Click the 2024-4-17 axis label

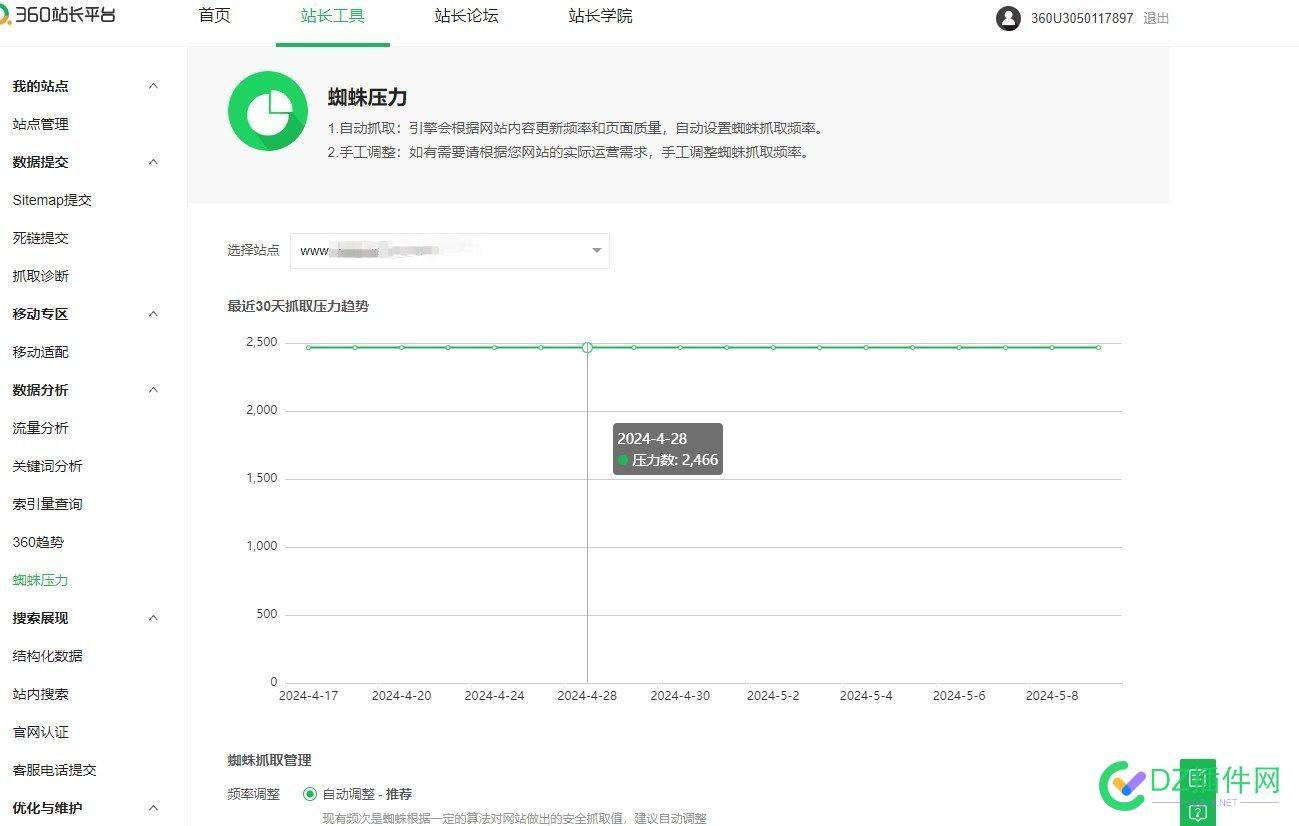[x=308, y=696]
